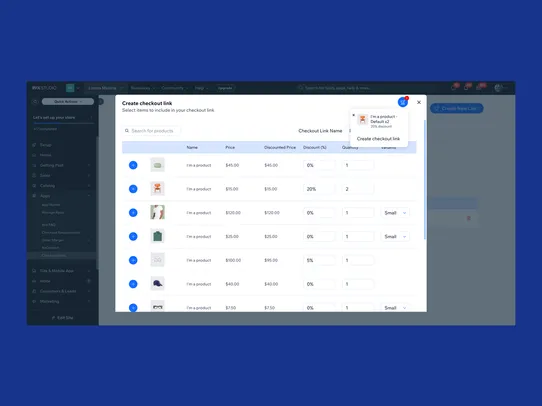
Task: Add the orange chair product with plus icon
Action: point(133,189)
